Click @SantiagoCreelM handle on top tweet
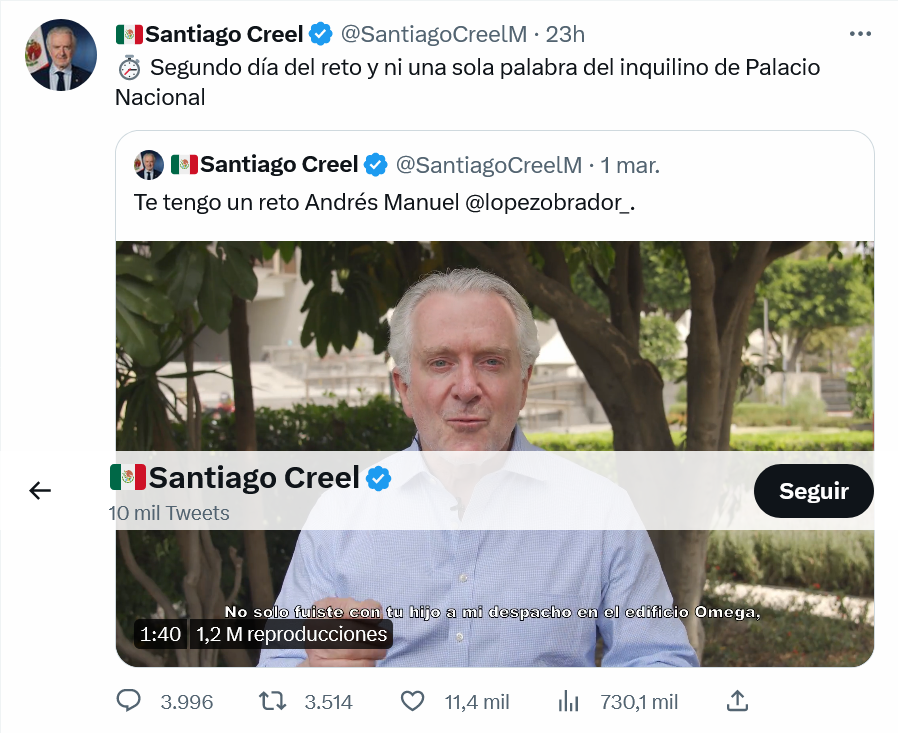The image size is (898, 733). click(x=433, y=34)
